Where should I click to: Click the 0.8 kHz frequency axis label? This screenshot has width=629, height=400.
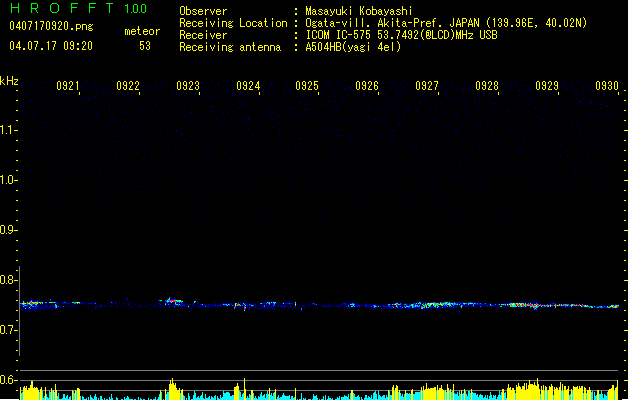coord(7,280)
